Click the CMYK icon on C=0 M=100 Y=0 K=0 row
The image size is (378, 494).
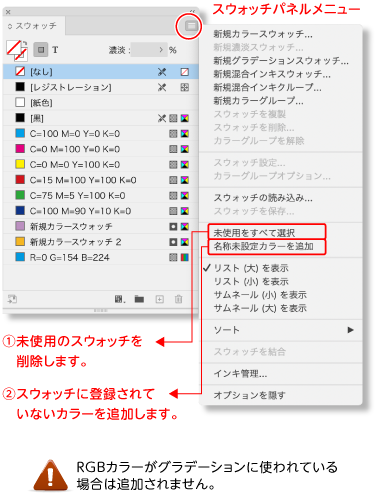[x=185, y=149]
